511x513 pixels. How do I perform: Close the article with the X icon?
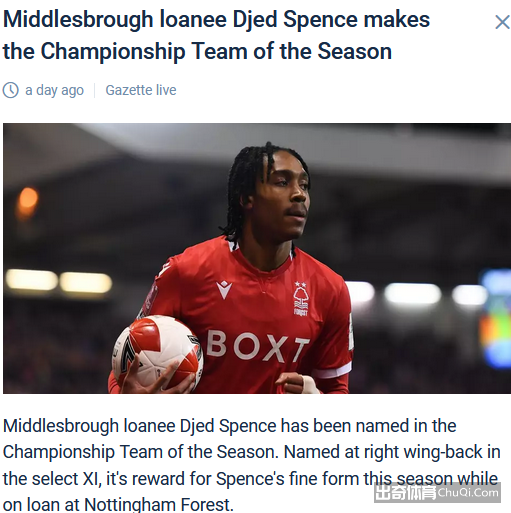(x=502, y=22)
